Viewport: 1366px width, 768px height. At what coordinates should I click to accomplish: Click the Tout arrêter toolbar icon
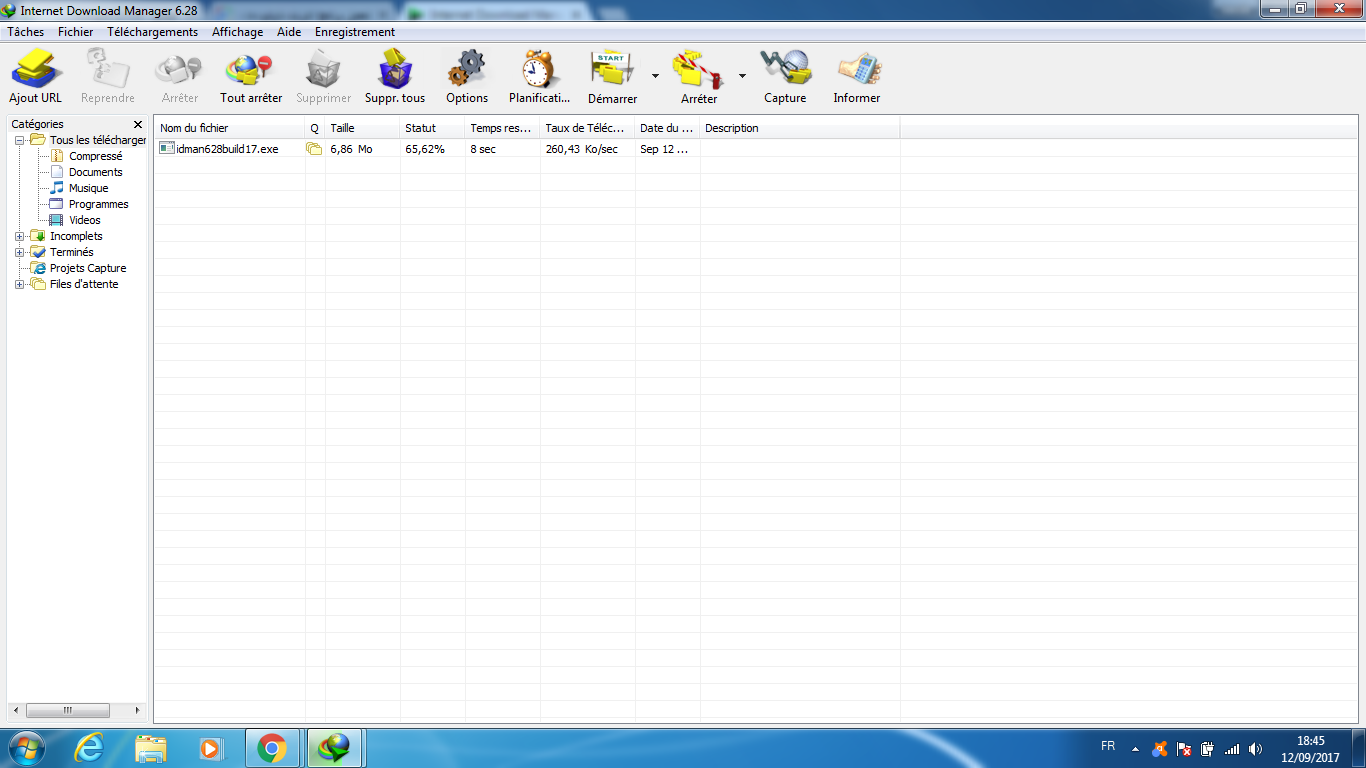(251, 69)
